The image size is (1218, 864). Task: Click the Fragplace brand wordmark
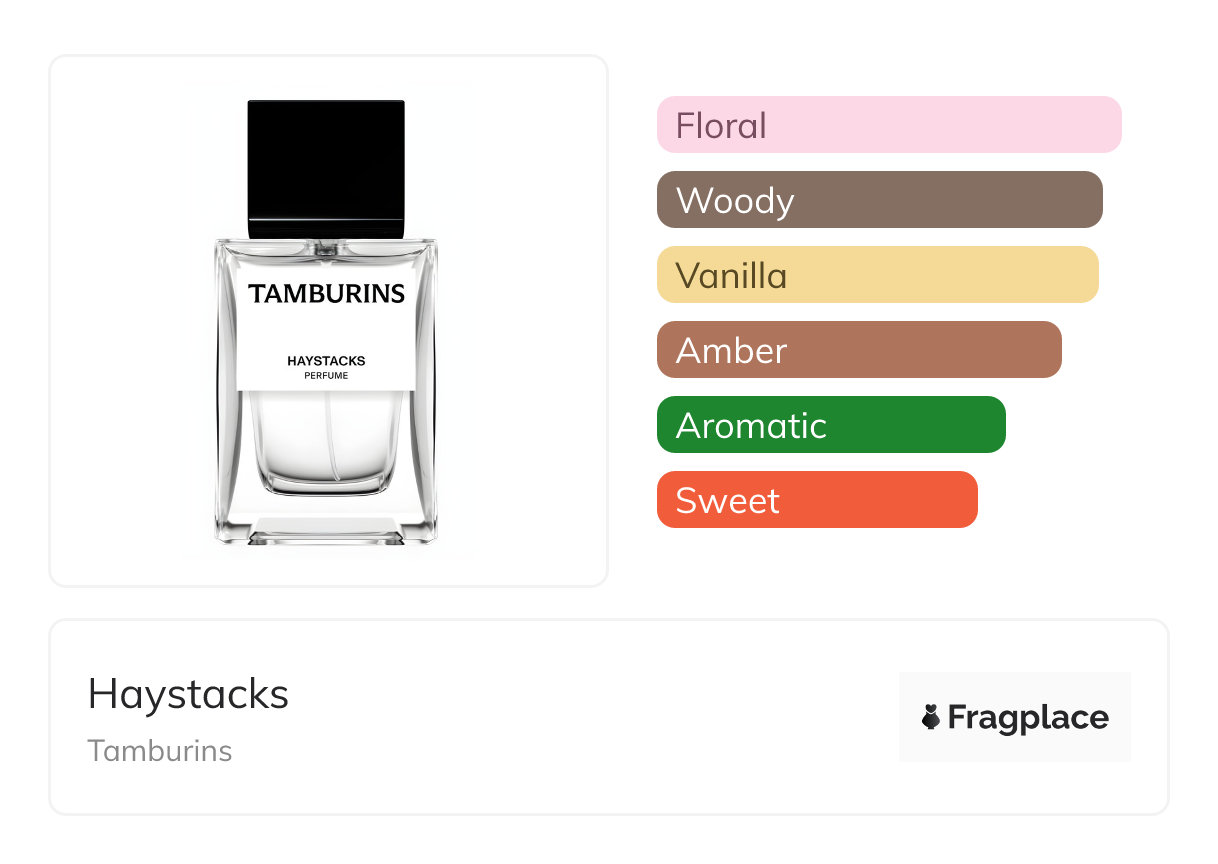pos(1027,717)
